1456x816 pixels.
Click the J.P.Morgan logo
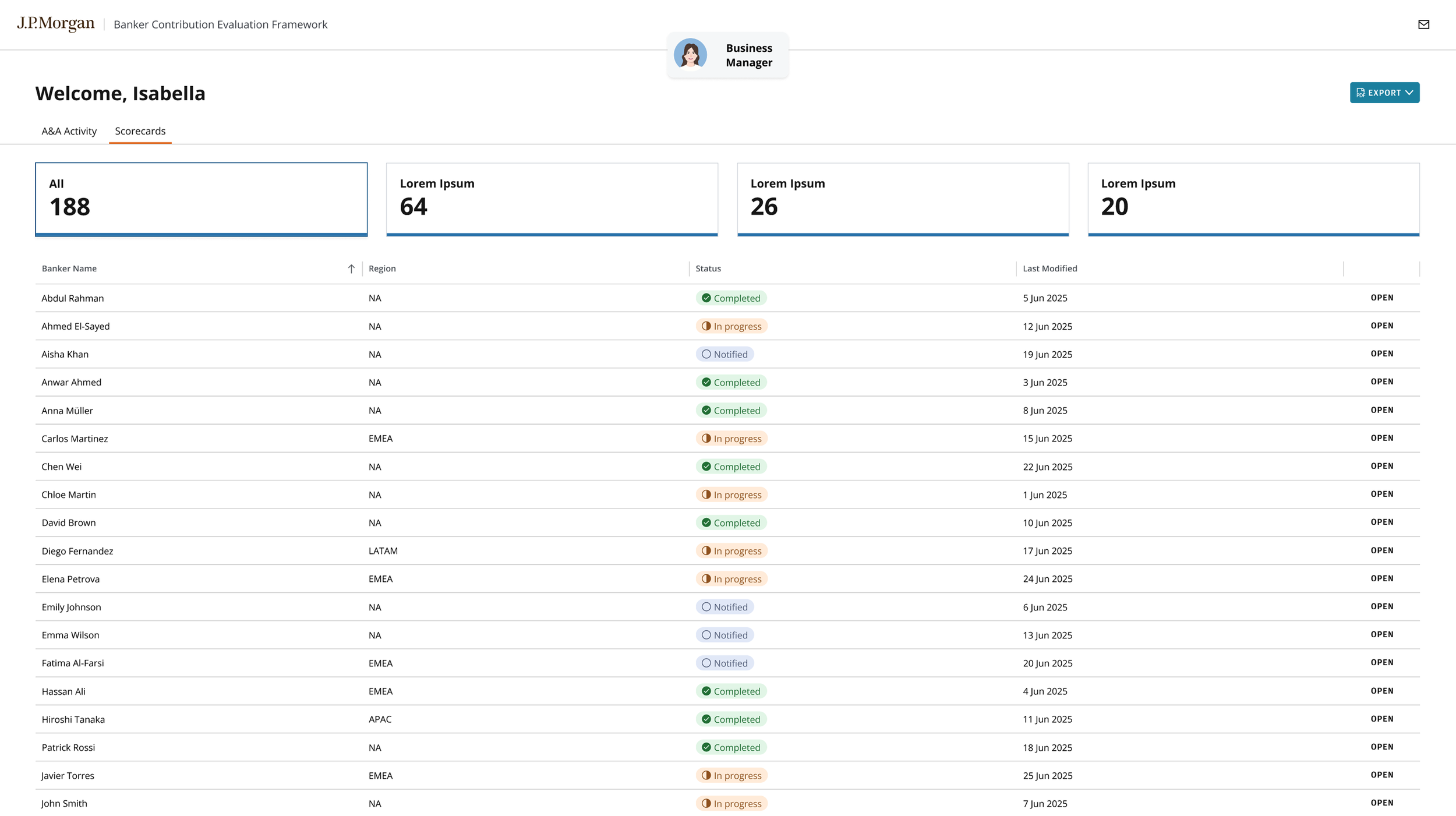click(x=56, y=24)
